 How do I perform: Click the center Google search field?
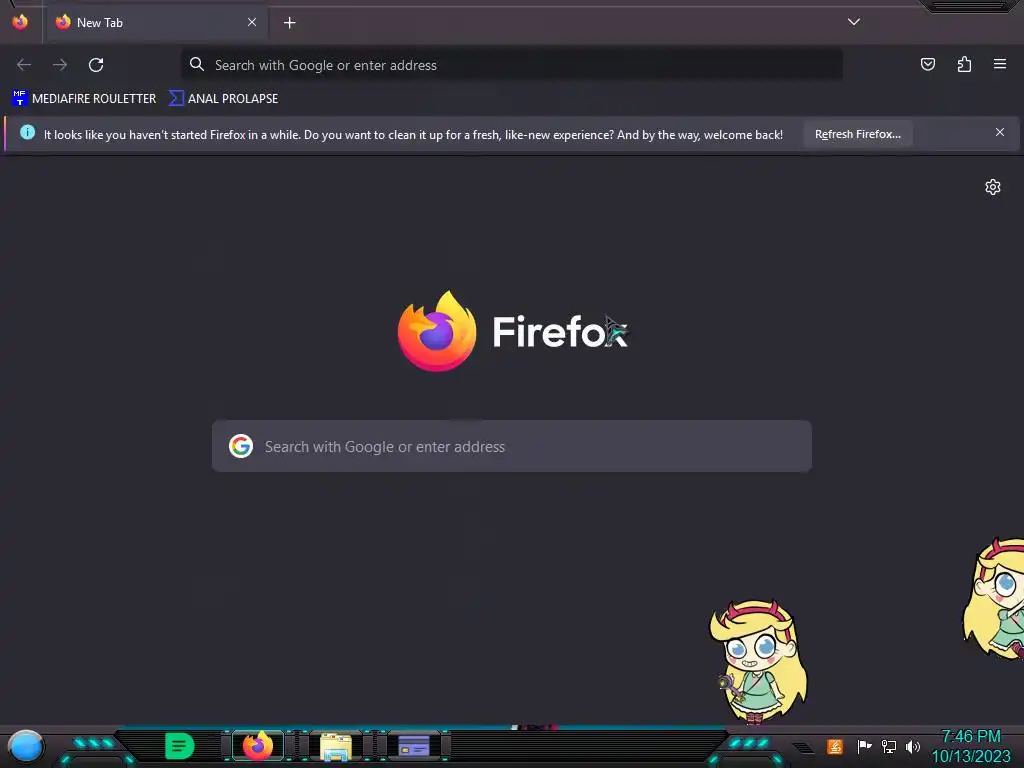coord(511,446)
